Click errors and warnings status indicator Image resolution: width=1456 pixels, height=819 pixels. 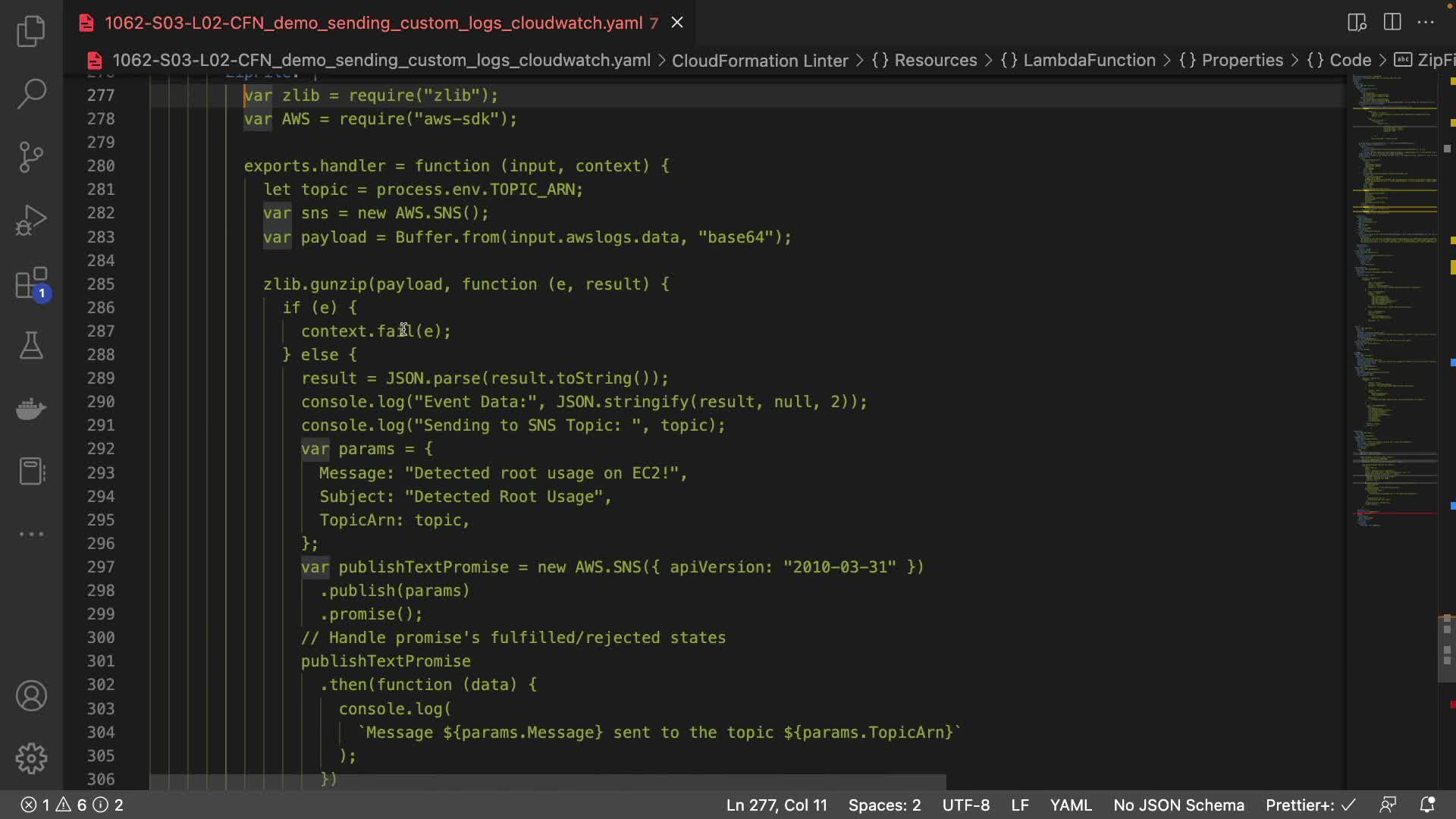pos(72,805)
